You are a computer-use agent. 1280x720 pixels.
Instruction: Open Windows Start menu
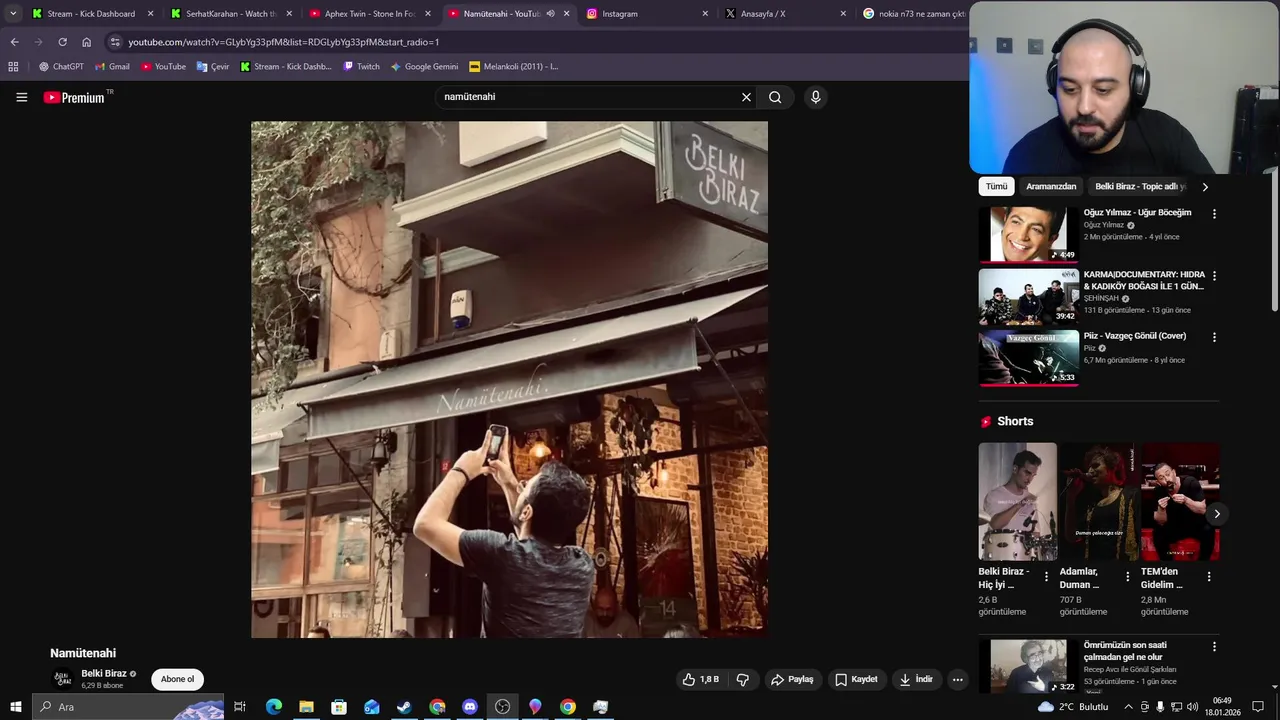[x=15, y=707]
